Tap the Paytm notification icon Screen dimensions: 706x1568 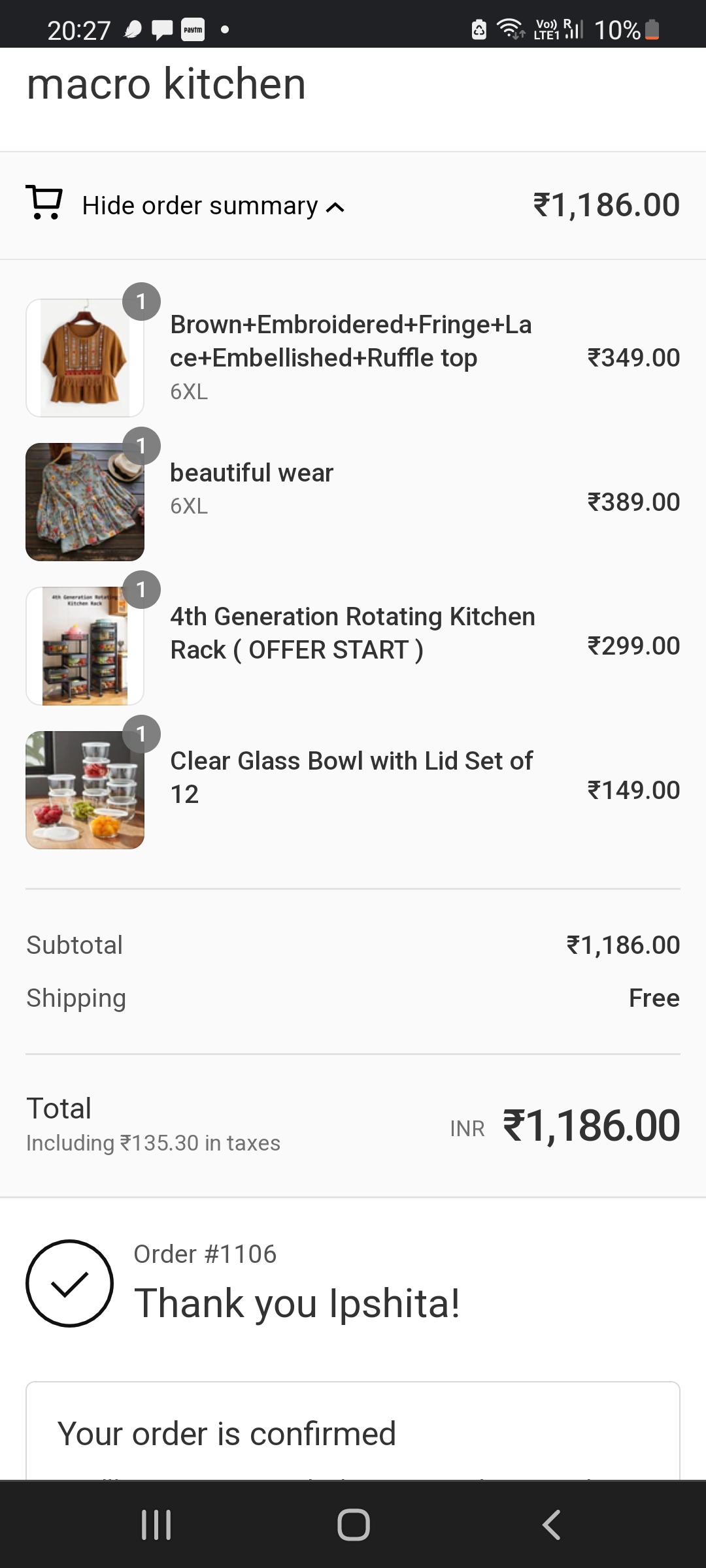pyautogui.click(x=193, y=29)
